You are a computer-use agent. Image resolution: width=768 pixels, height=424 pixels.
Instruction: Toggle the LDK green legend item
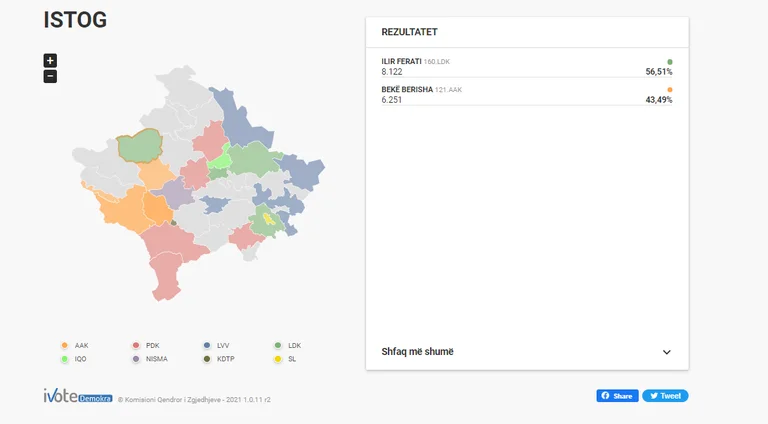click(288, 346)
